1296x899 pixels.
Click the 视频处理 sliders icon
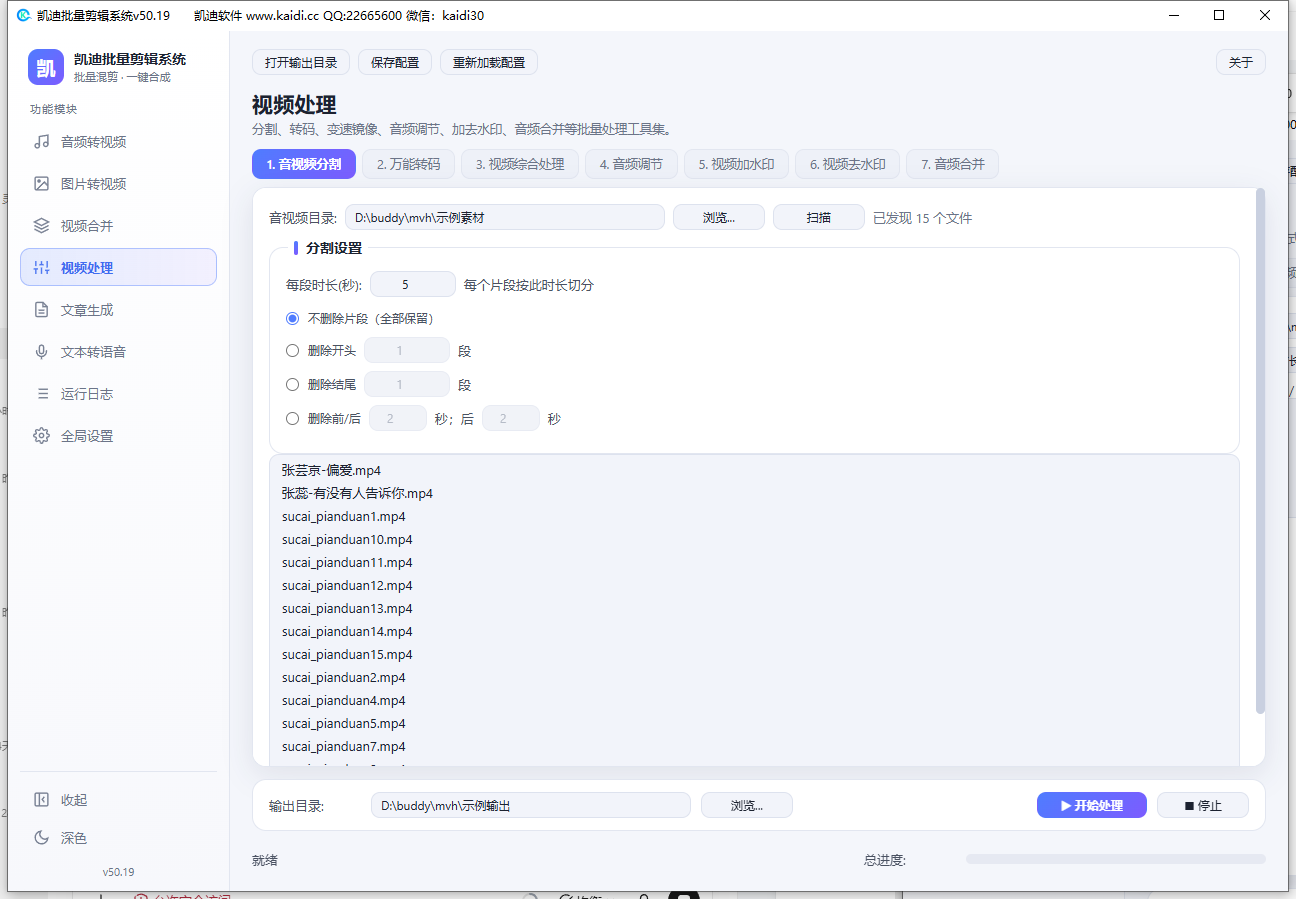pyautogui.click(x=42, y=268)
